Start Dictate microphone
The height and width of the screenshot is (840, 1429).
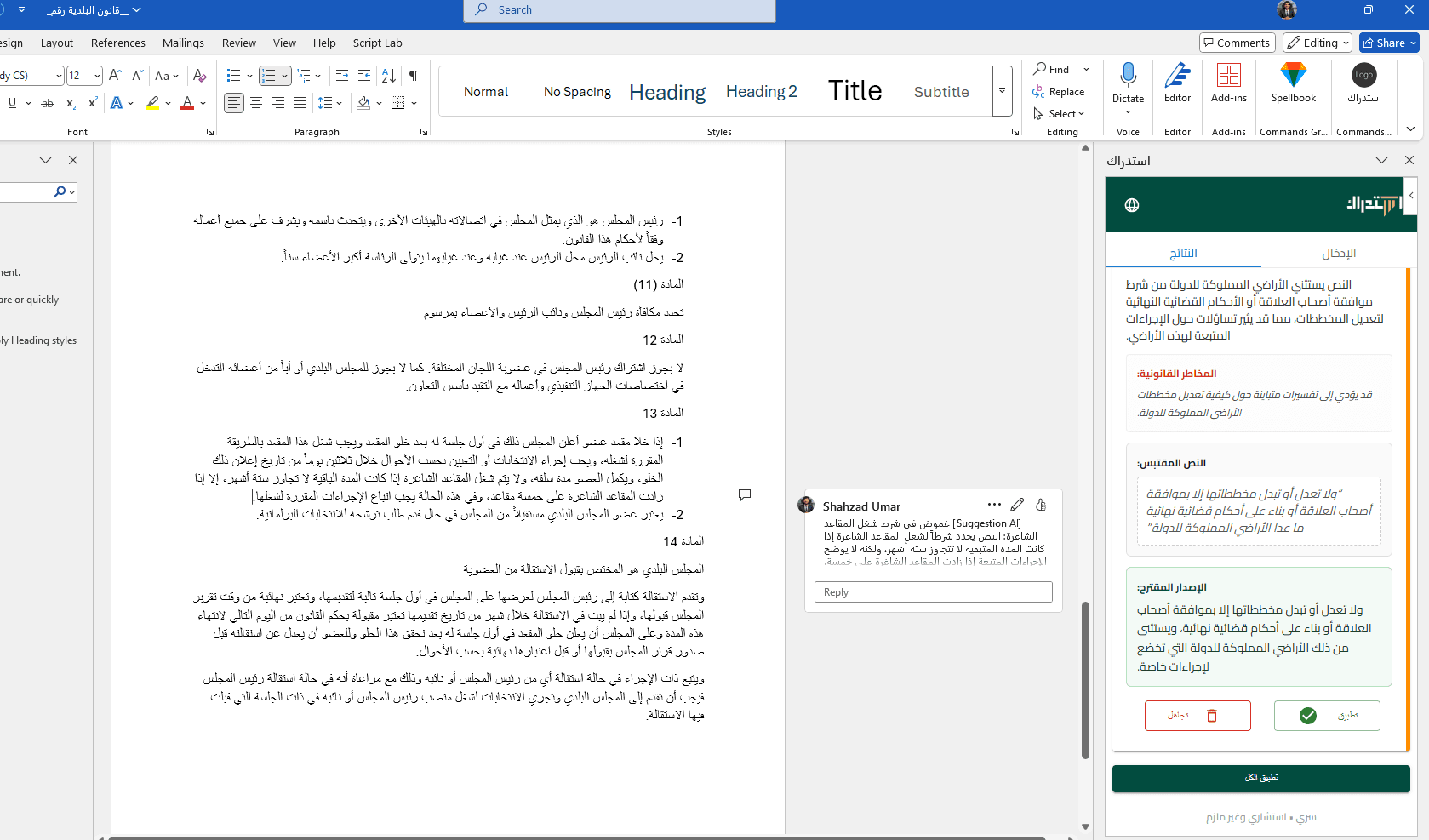pyautogui.click(x=1128, y=75)
